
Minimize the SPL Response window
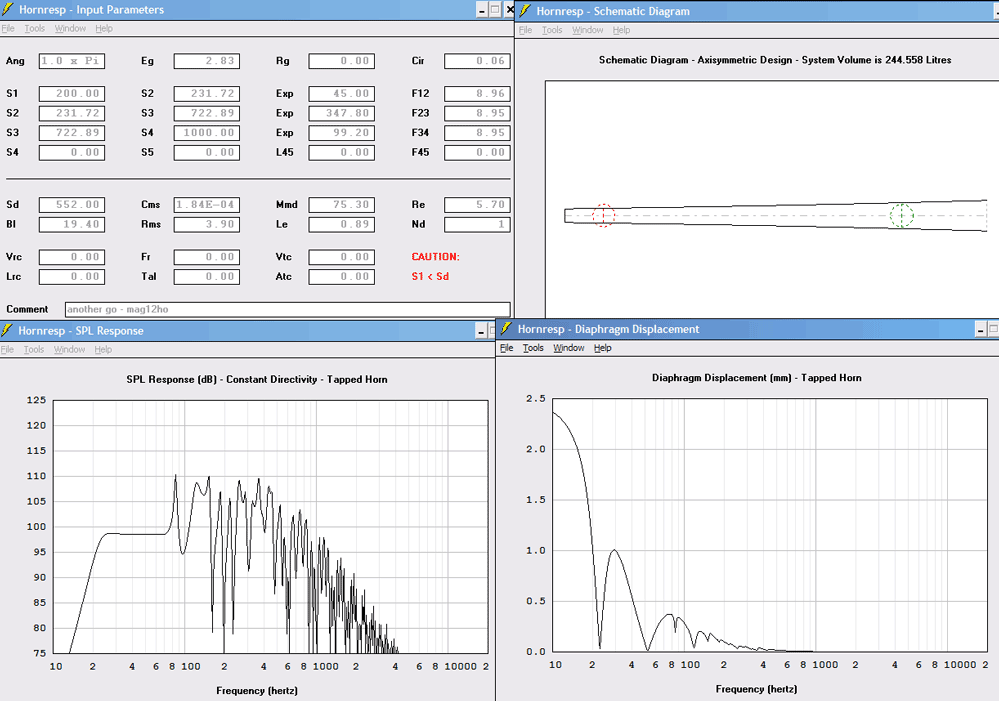click(482, 331)
